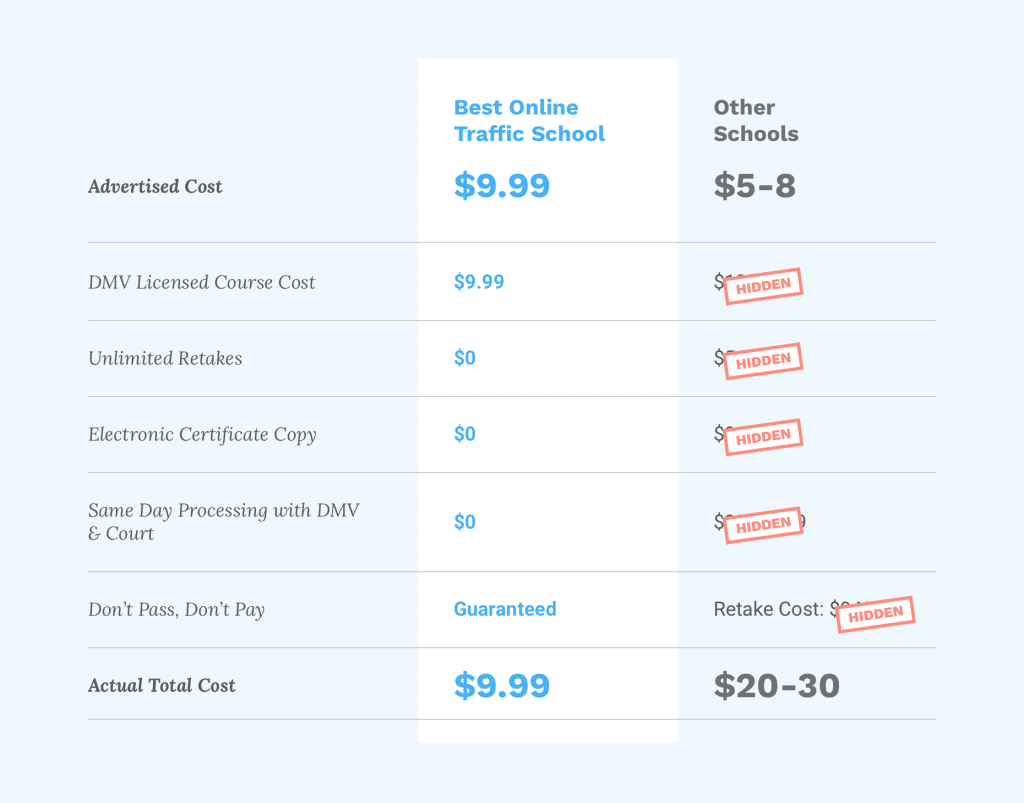Viewport: 1024px width, 803px height.
Task: Click the HIDDEN stamp on Same Day Processing row
Action: 763,525
